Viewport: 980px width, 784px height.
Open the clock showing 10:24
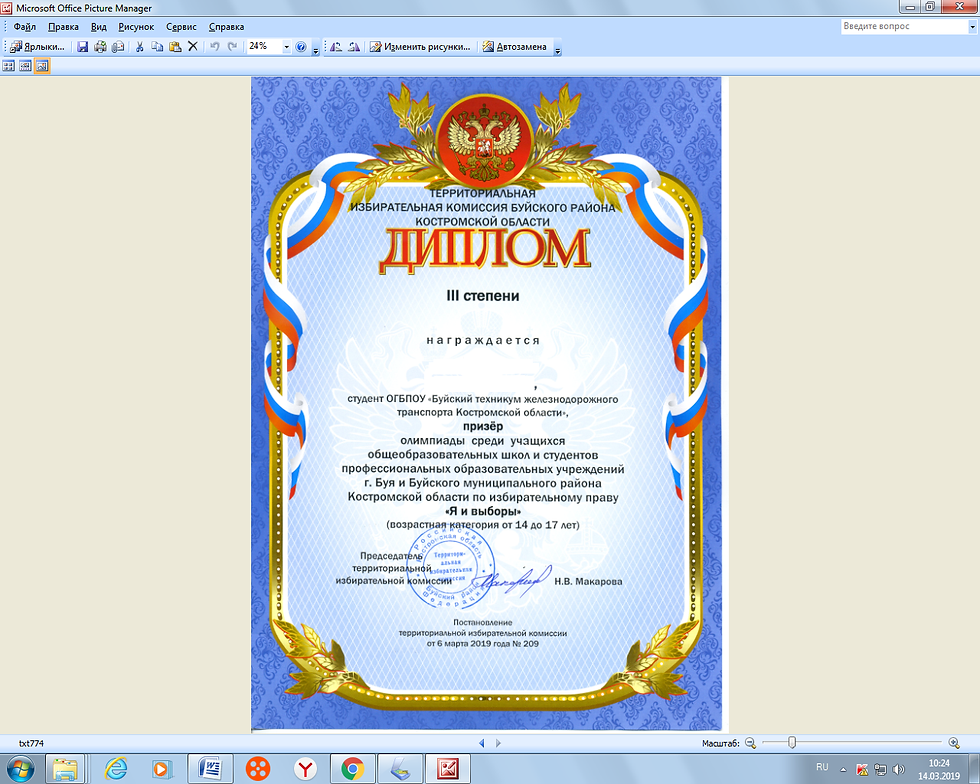[939, 769]
